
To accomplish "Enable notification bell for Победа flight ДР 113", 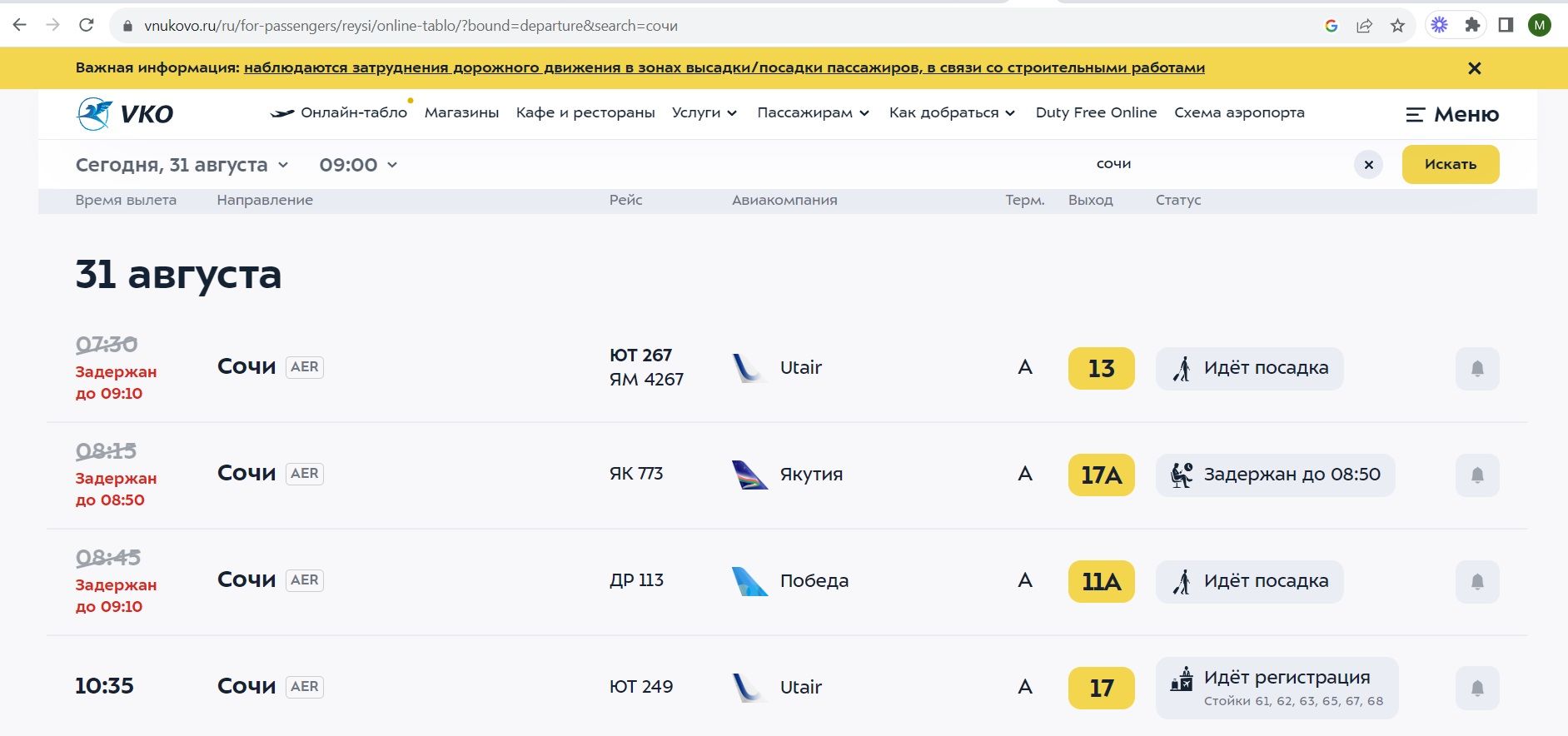I will tap(1476, 582).
